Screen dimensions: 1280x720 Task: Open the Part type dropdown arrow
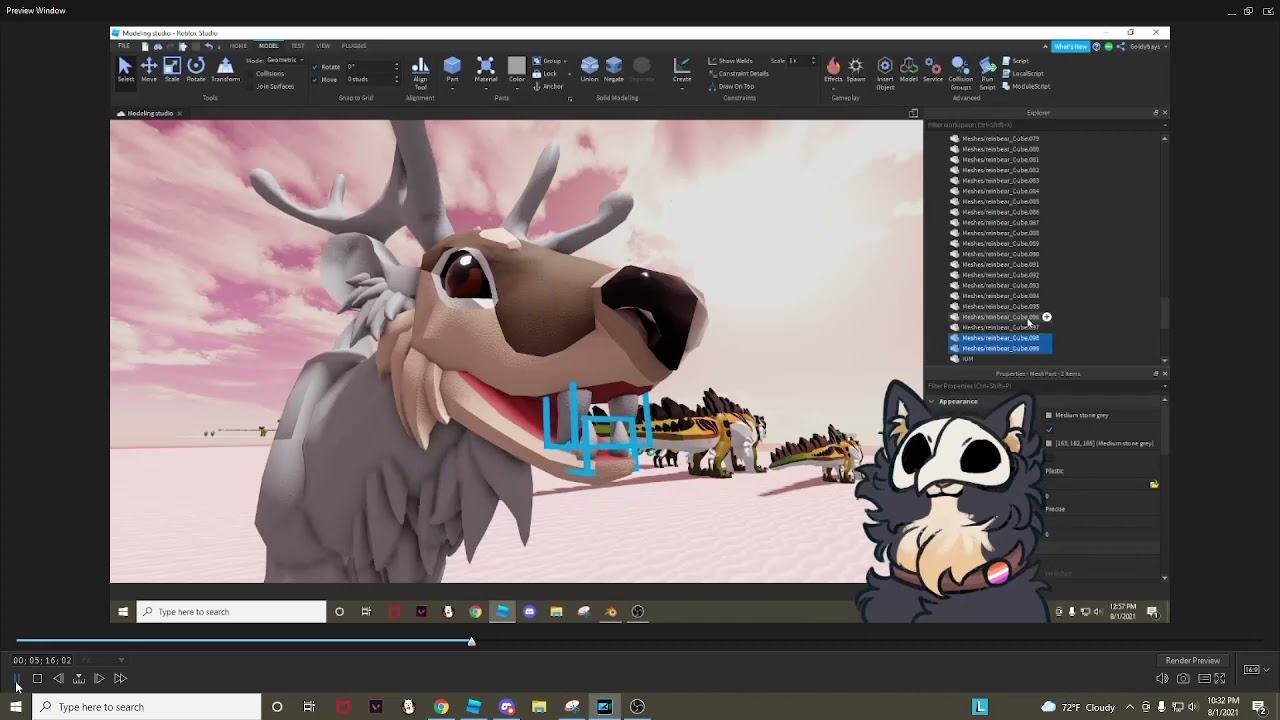(452, 87)
